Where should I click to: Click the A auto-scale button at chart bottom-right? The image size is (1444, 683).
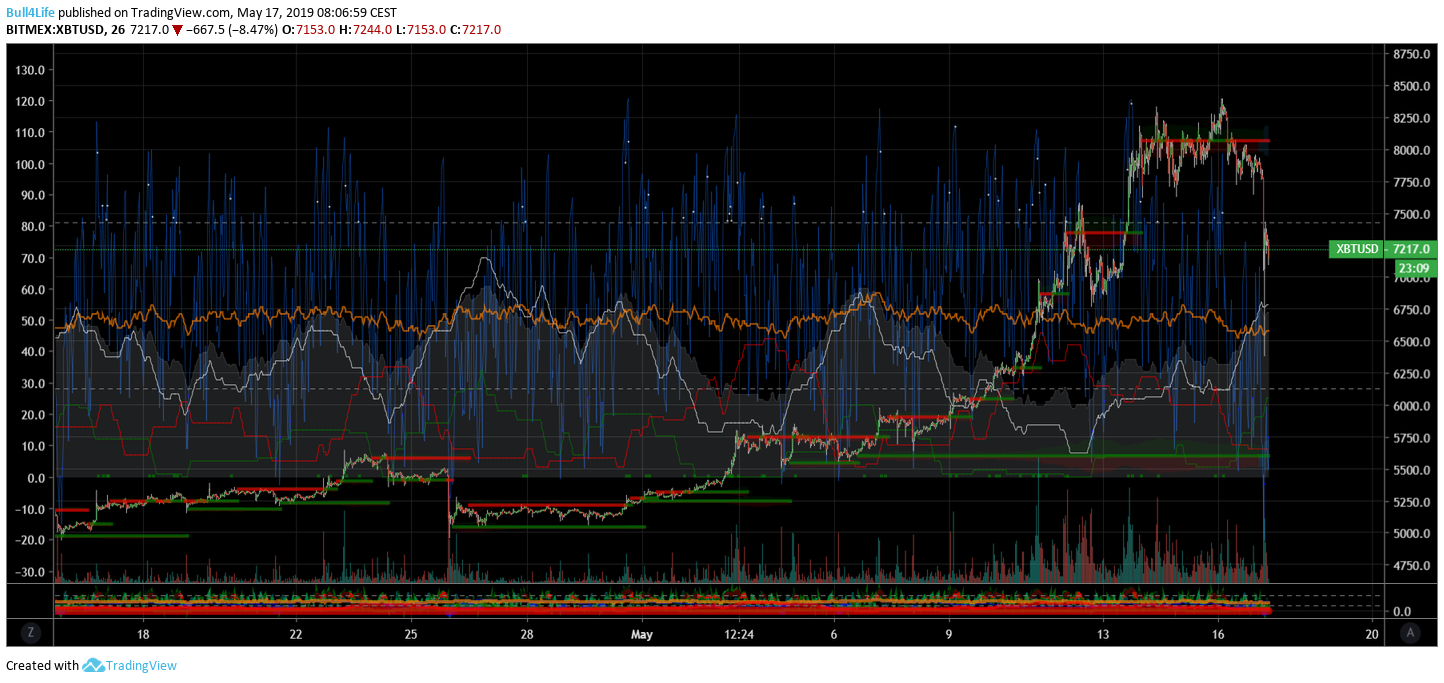[1410, 632]
